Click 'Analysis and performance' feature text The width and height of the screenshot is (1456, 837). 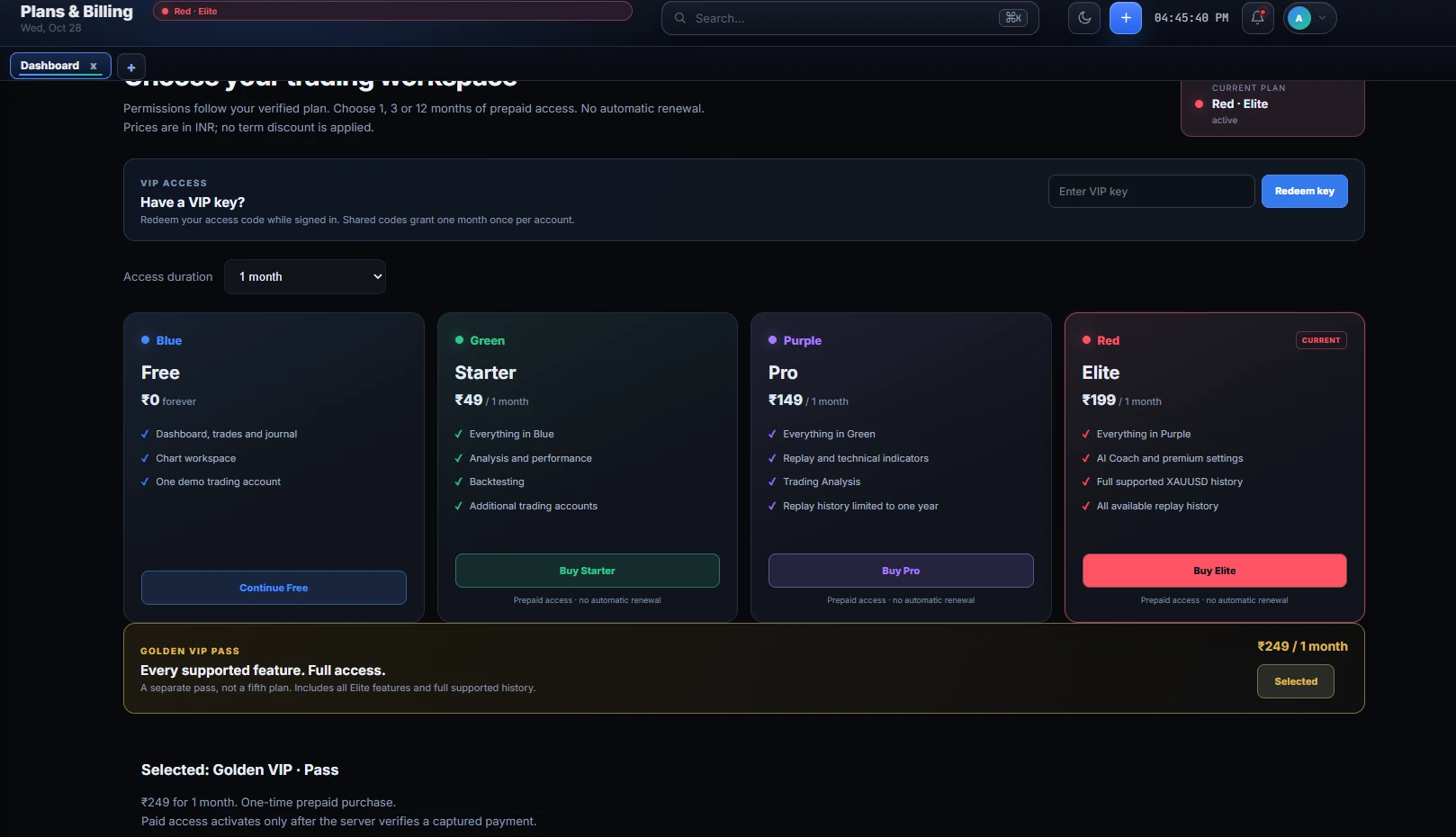pos(530,458)
